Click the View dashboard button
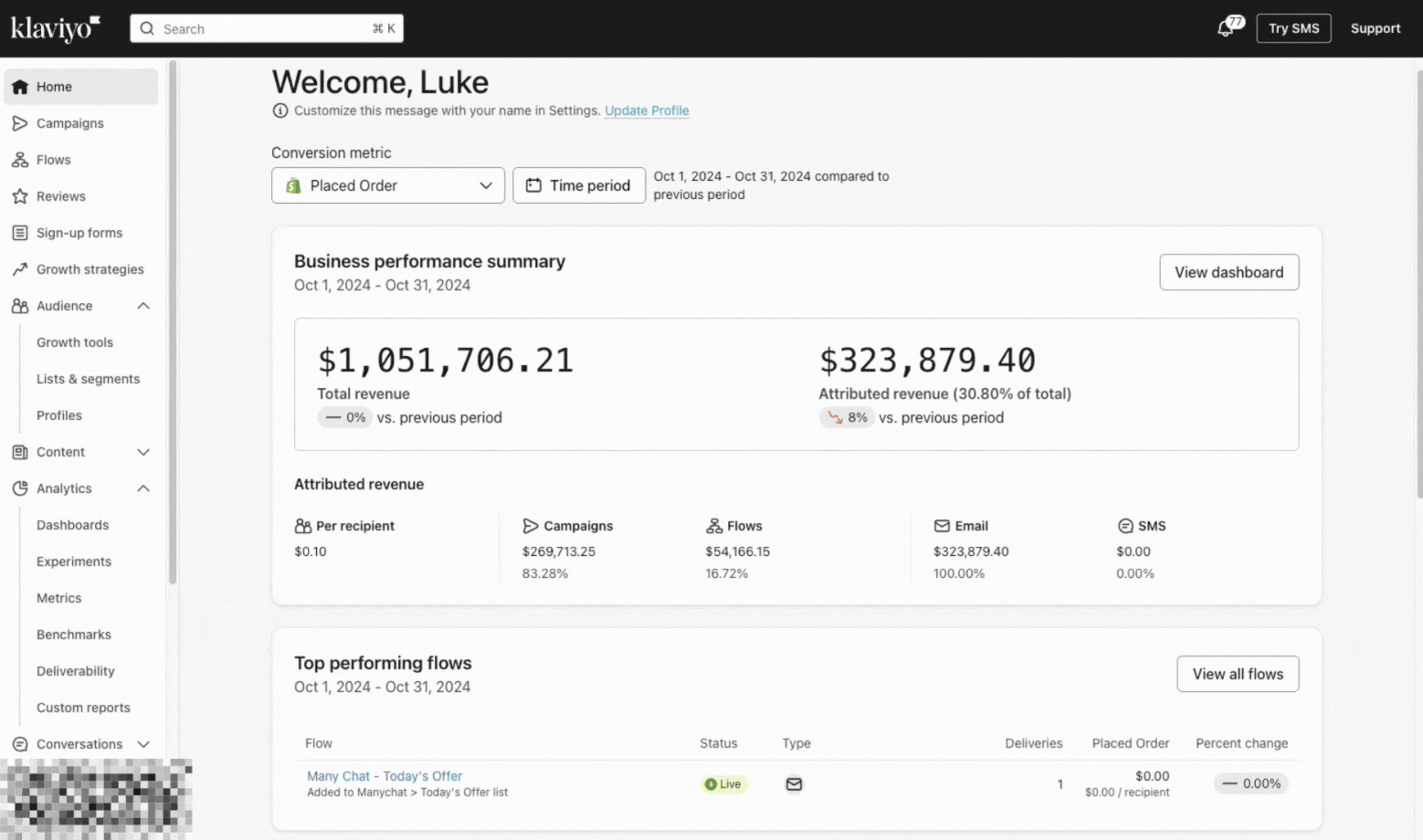The image size is (1423, 840). click(x=1228, y=272)
